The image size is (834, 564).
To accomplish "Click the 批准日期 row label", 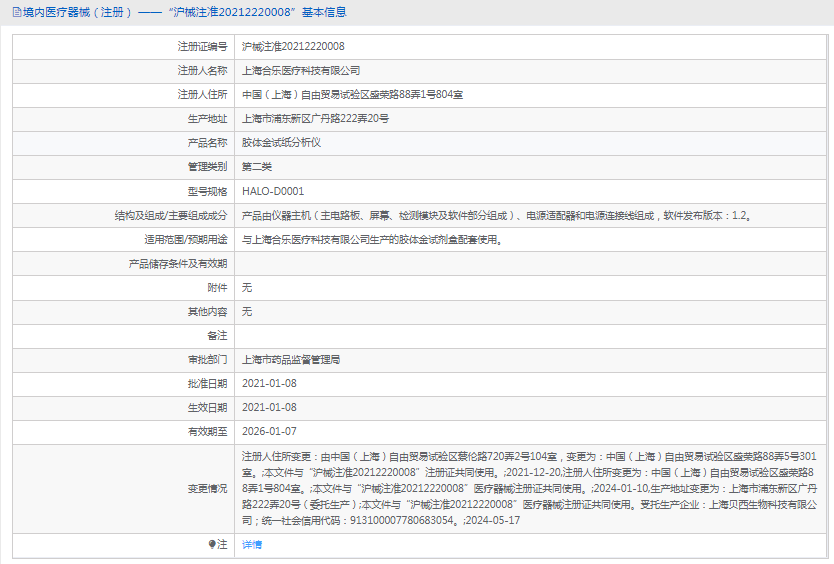I will [207, 383].
